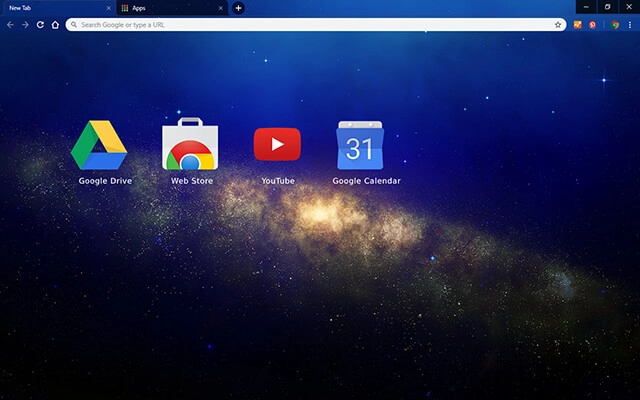Close the Chrome window

click(629, 7)
